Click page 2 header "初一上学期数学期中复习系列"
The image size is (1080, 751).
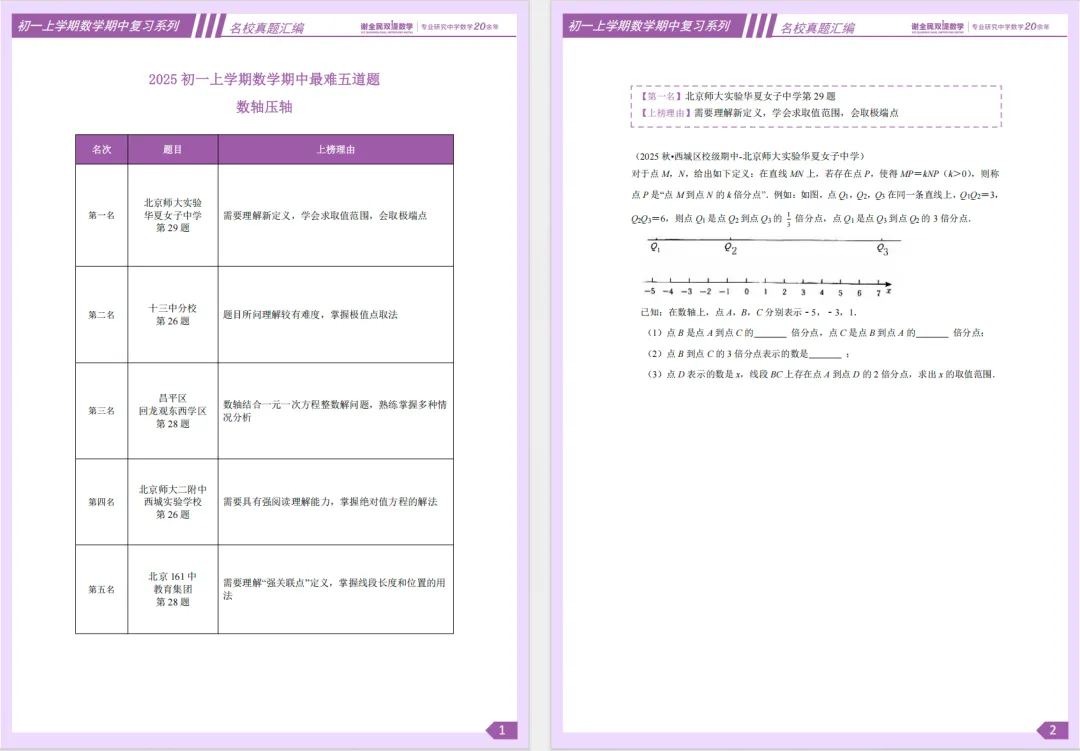pos(650,26)
